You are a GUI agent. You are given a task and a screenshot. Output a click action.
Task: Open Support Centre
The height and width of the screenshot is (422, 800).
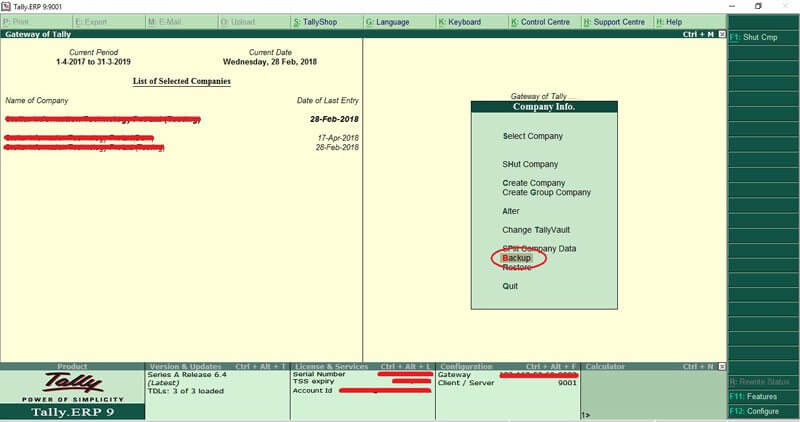click(614, 22)
